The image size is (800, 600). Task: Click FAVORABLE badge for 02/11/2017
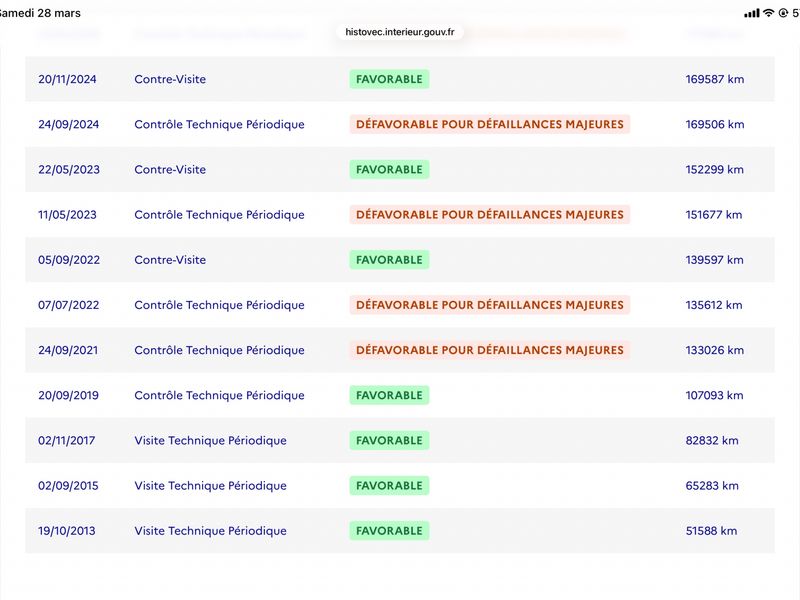pyautogui.click(x=389, y=440)
